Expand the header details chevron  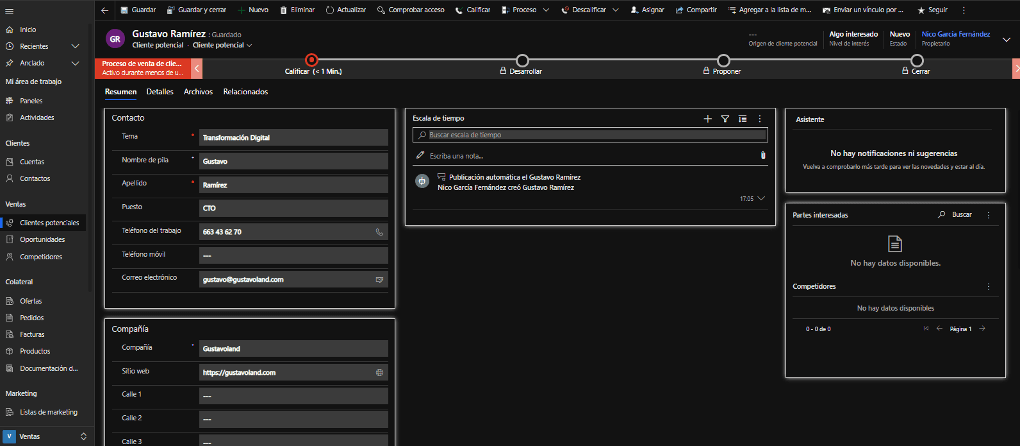pos(1004,38)
